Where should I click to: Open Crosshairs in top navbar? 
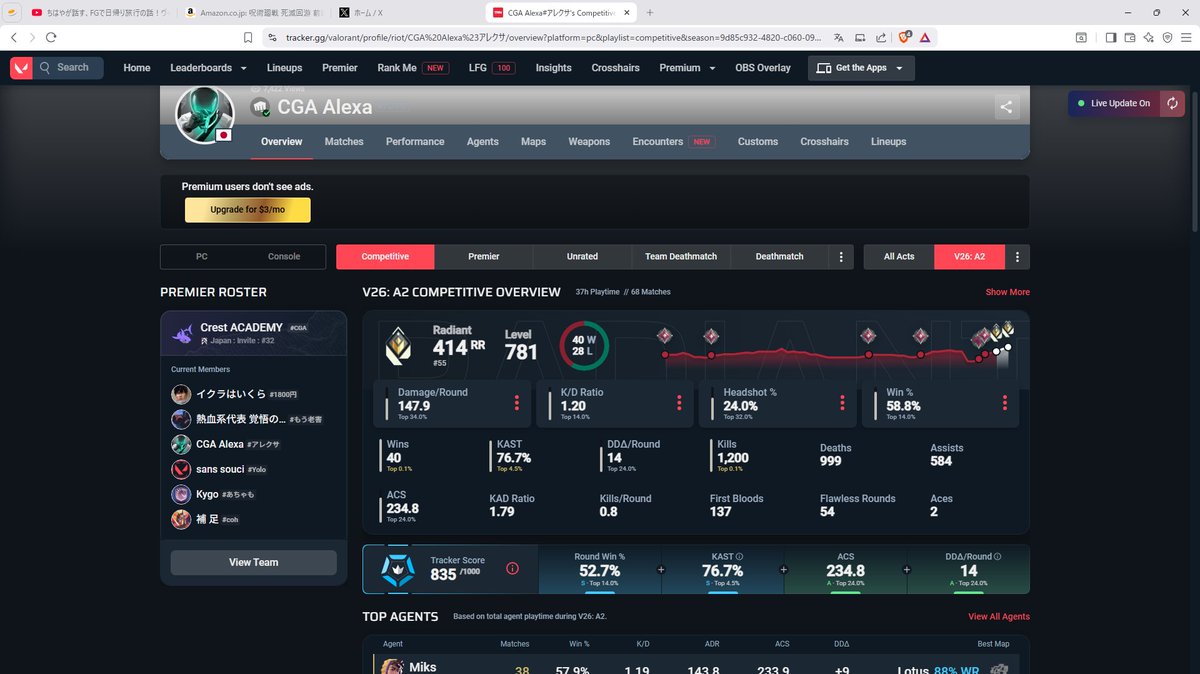point(615,68)
